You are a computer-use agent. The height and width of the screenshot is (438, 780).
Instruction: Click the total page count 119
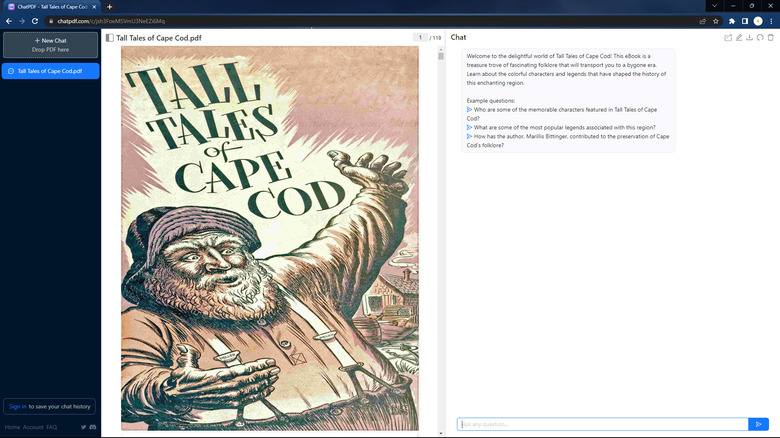coord(435,38)
